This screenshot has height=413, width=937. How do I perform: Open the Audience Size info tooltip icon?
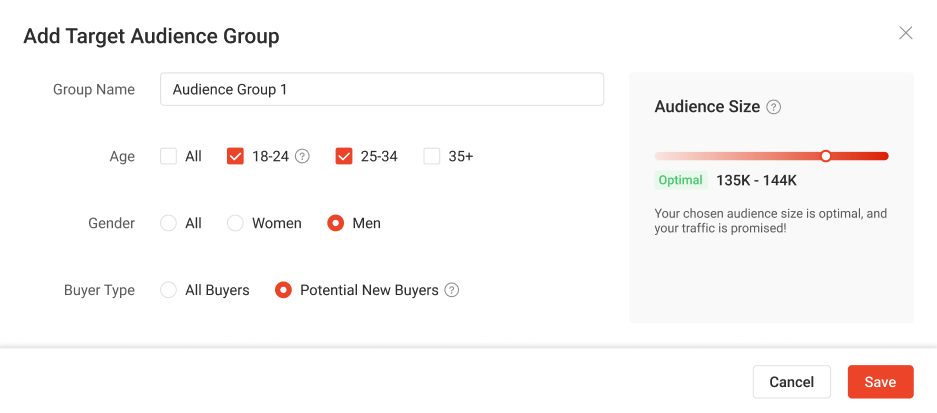(773, 107)
